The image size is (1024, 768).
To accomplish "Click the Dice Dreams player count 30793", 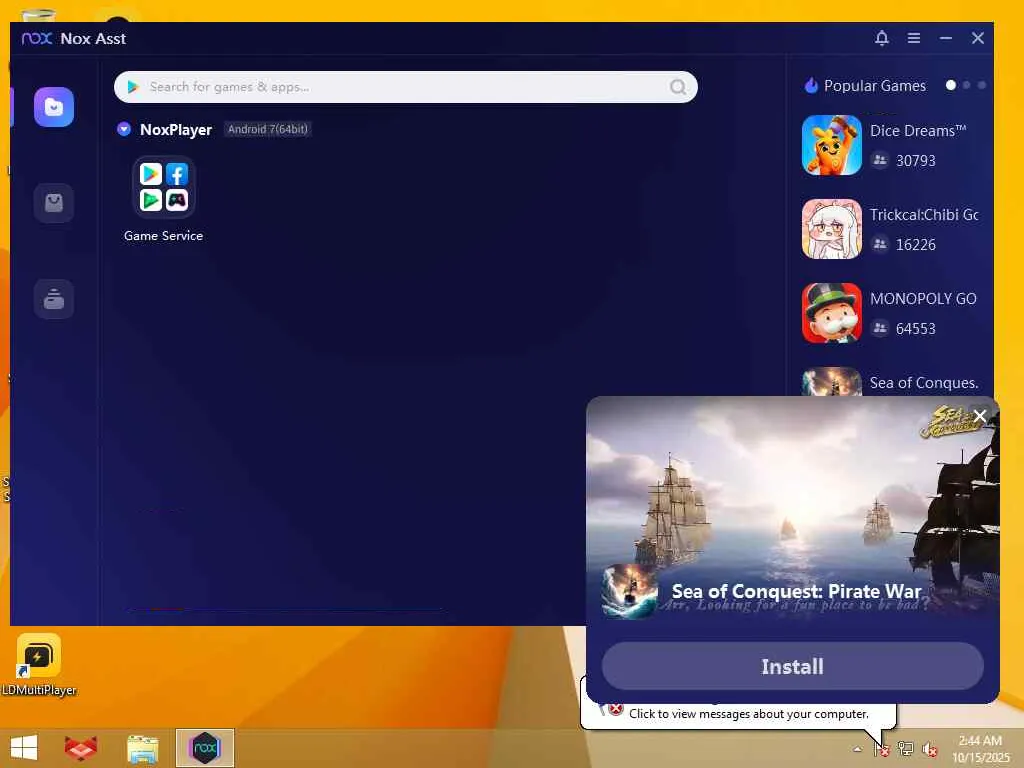I will click(916, 161).
